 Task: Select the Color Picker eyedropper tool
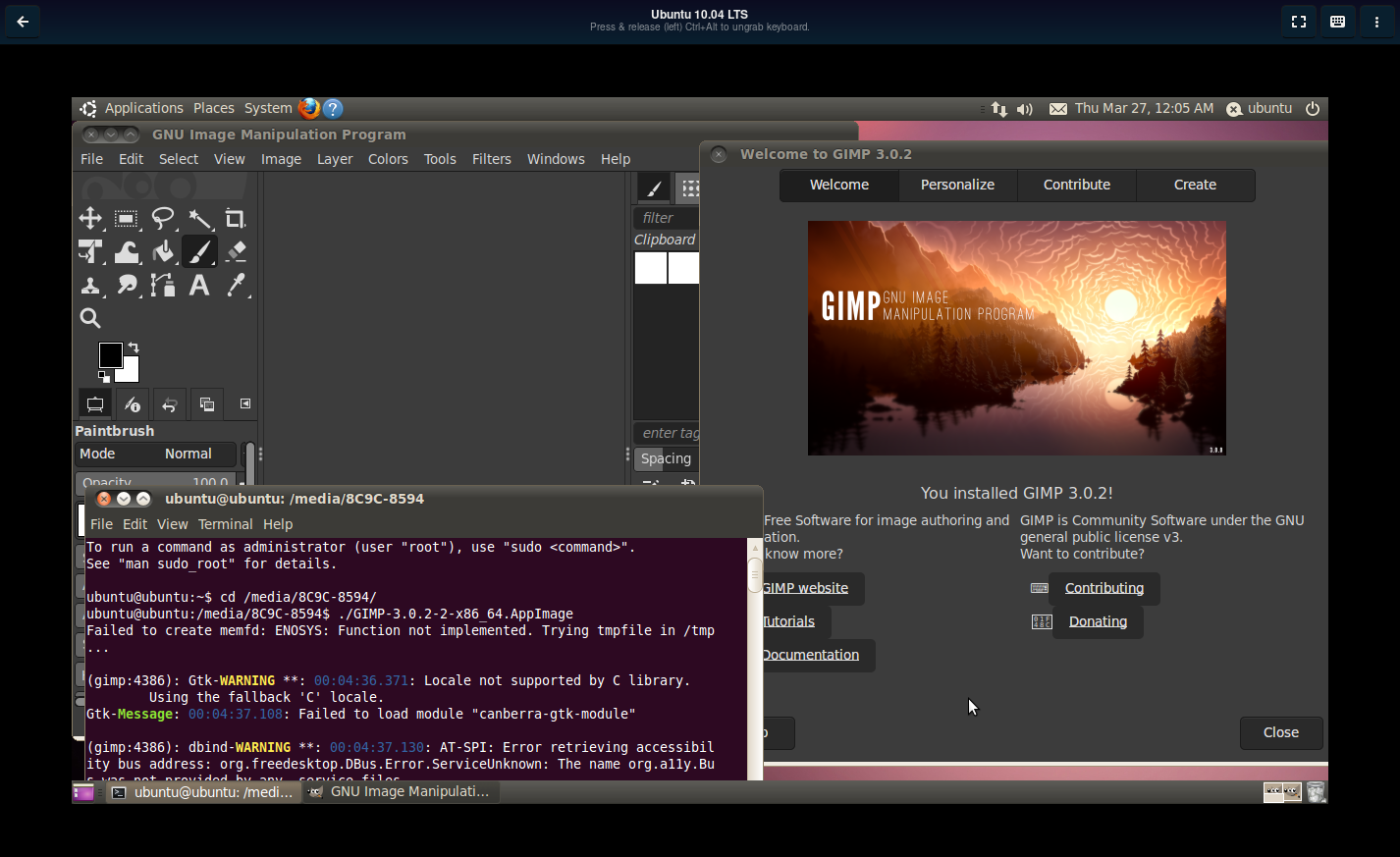coord(236,285)
